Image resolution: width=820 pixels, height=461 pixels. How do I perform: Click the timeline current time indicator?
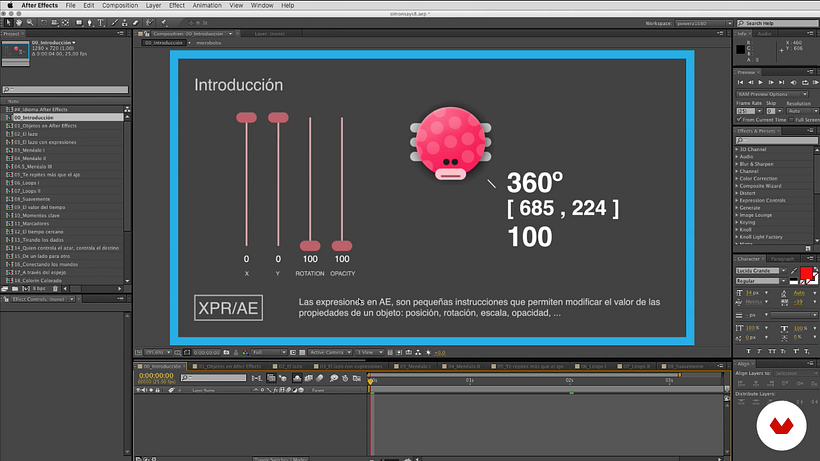(371, 382)
